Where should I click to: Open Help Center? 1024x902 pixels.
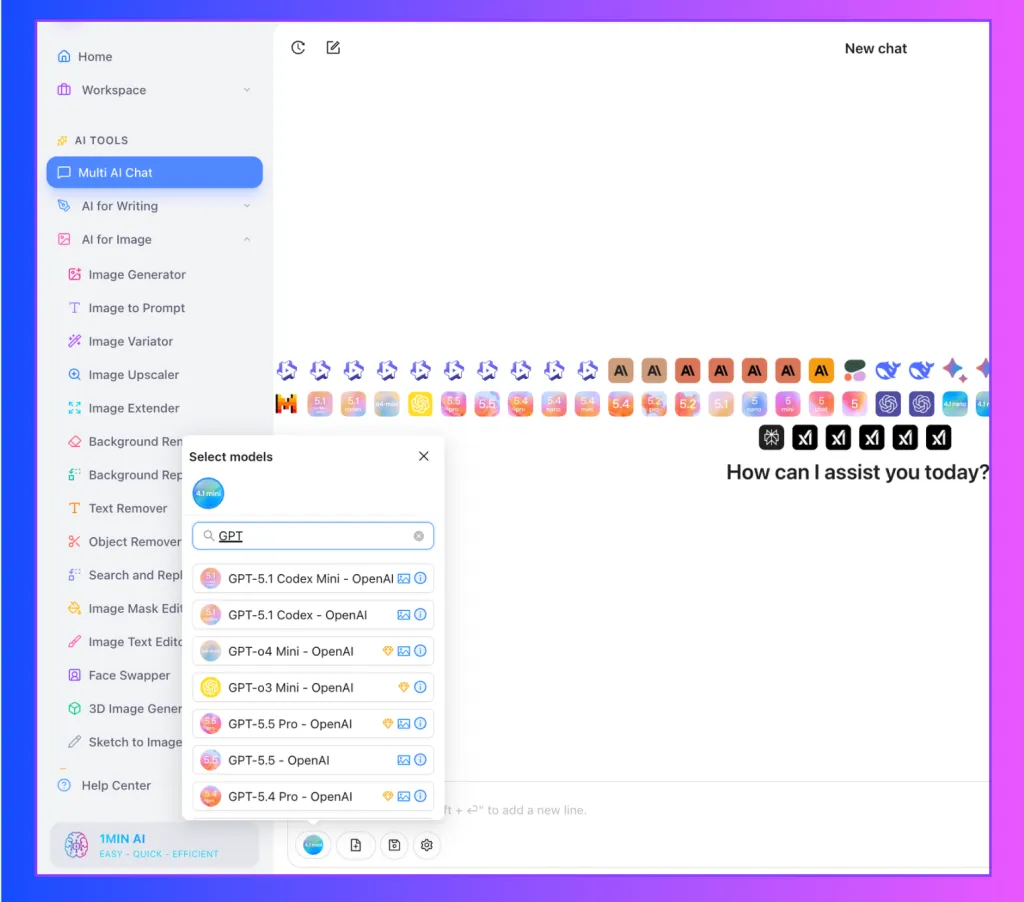click(x=104, y=785)
